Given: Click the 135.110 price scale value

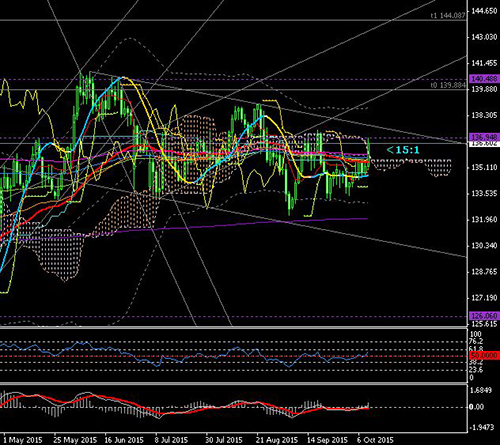Looking at the screenshot, I should (x=484, y=167).
